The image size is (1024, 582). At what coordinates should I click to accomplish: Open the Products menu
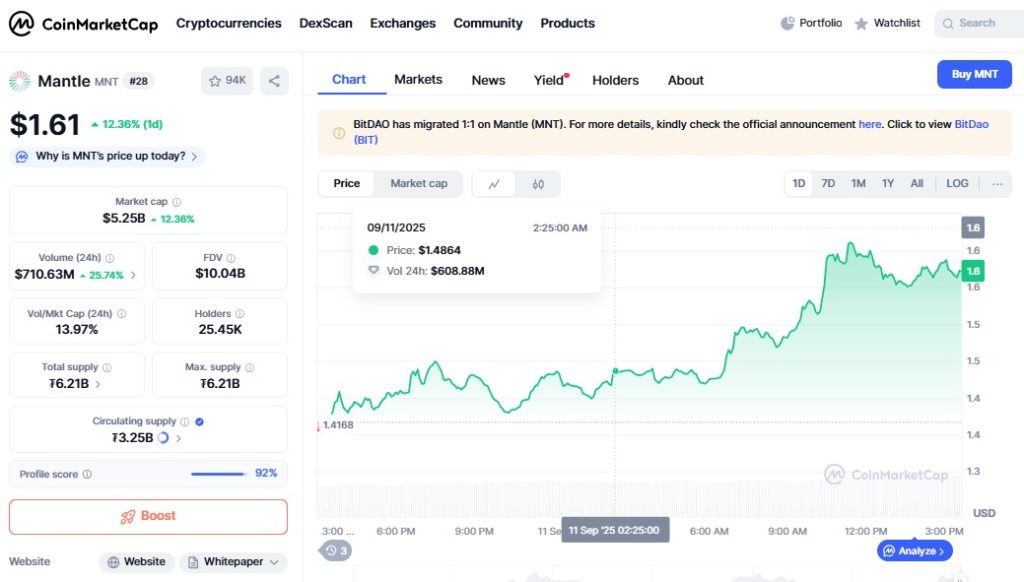tap(568, 24)
